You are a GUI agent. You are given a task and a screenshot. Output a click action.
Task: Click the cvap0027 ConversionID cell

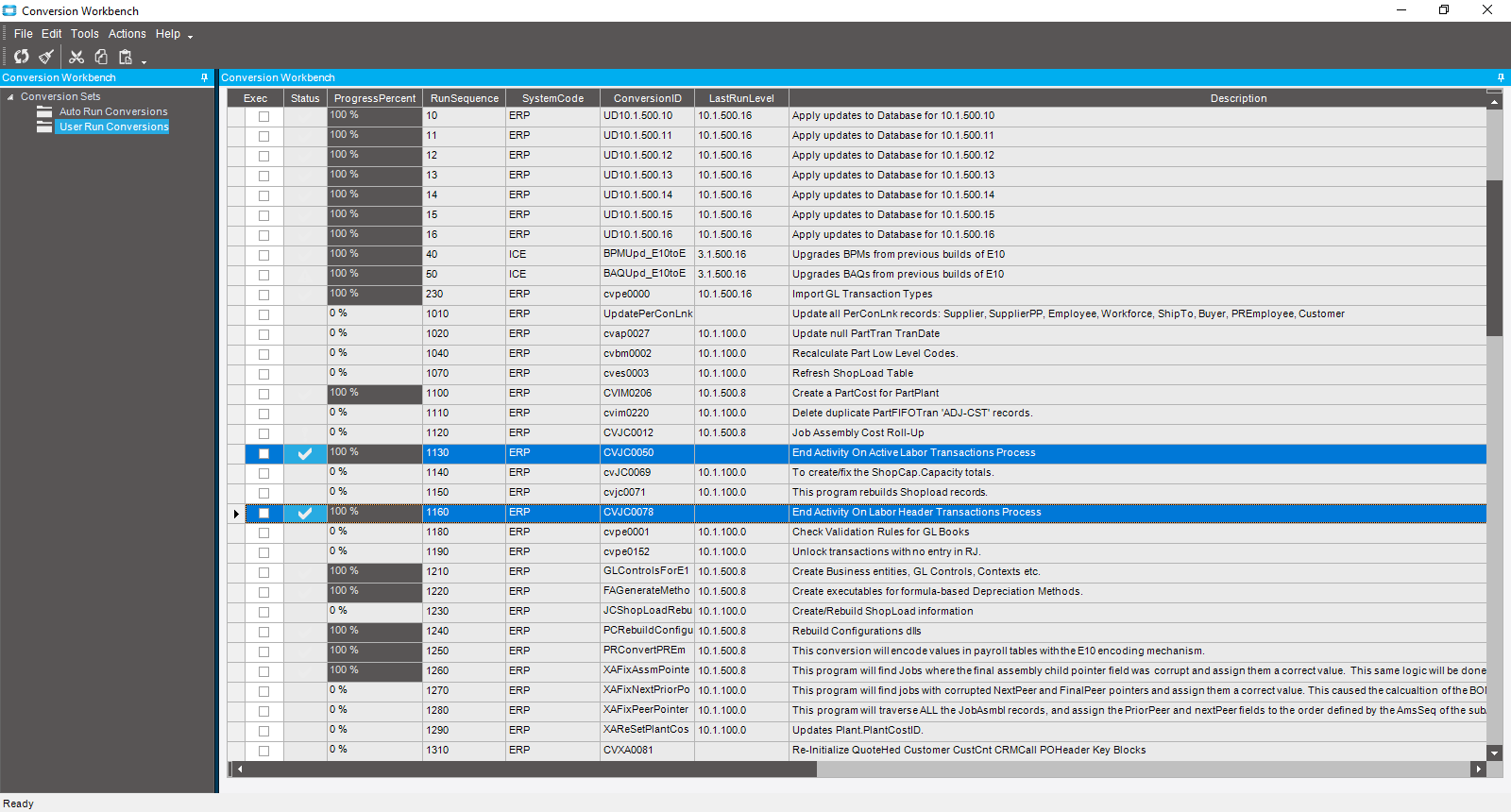[647, 334]
